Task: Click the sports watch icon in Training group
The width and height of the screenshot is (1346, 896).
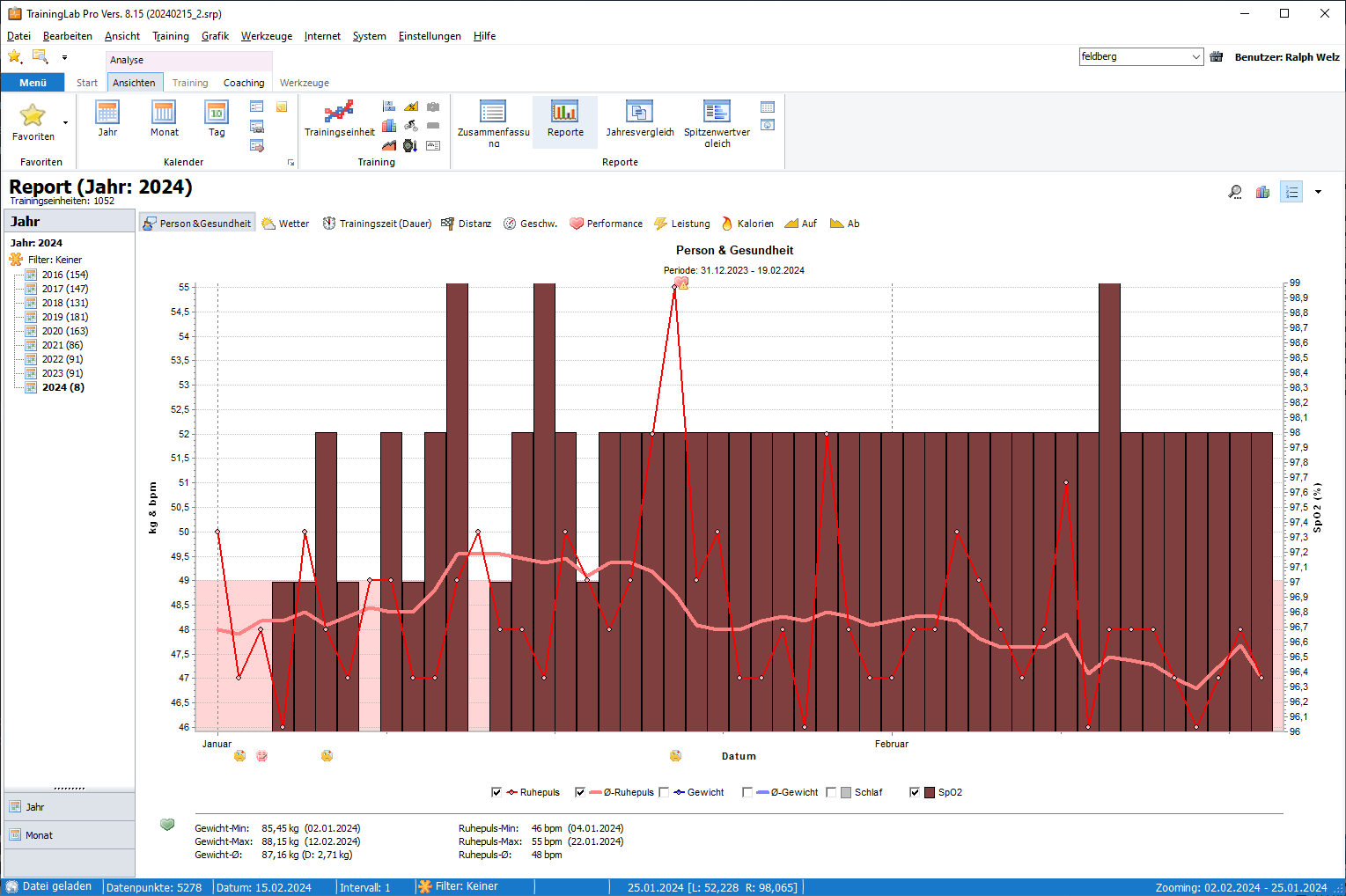Action: click(411, 145)
